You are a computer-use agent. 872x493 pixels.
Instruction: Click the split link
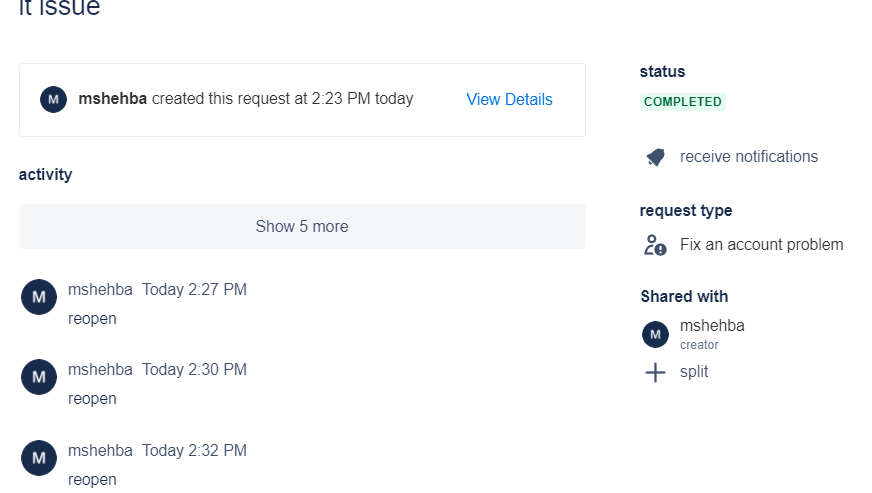694,372
